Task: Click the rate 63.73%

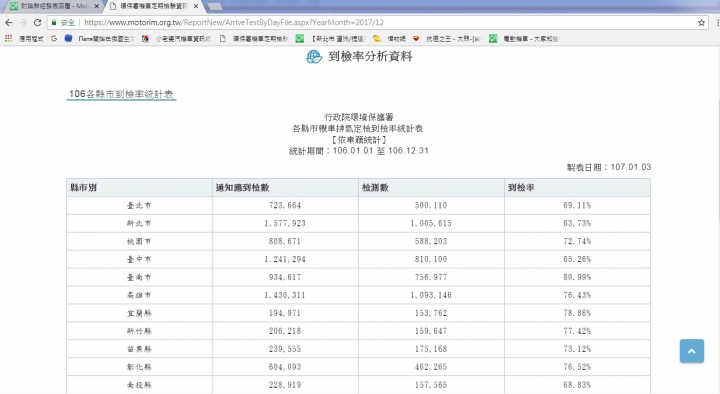Action: tap(577, 223)
